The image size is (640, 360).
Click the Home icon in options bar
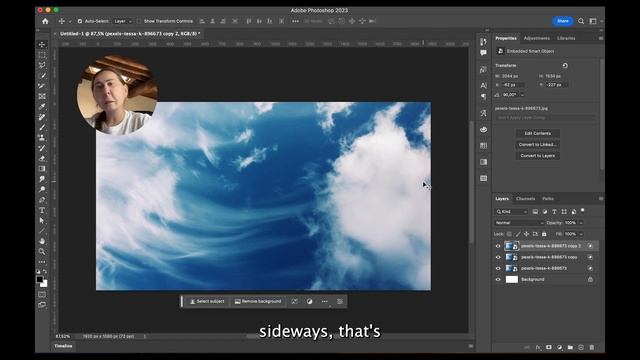click(x=45, y=21)
